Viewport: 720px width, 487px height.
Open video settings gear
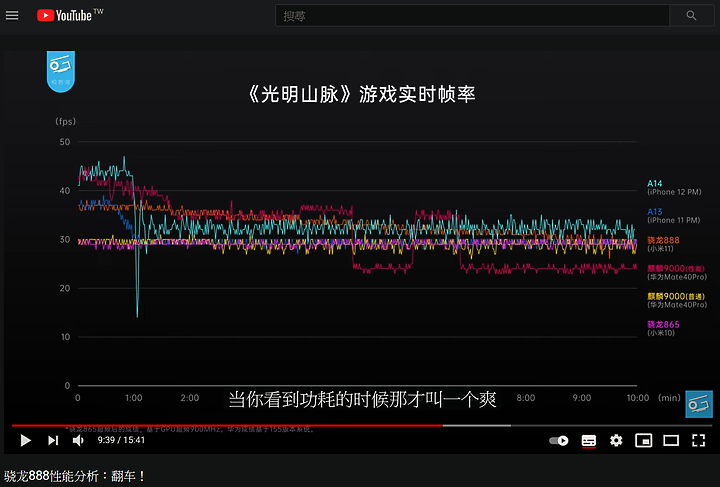coord(616,441)
